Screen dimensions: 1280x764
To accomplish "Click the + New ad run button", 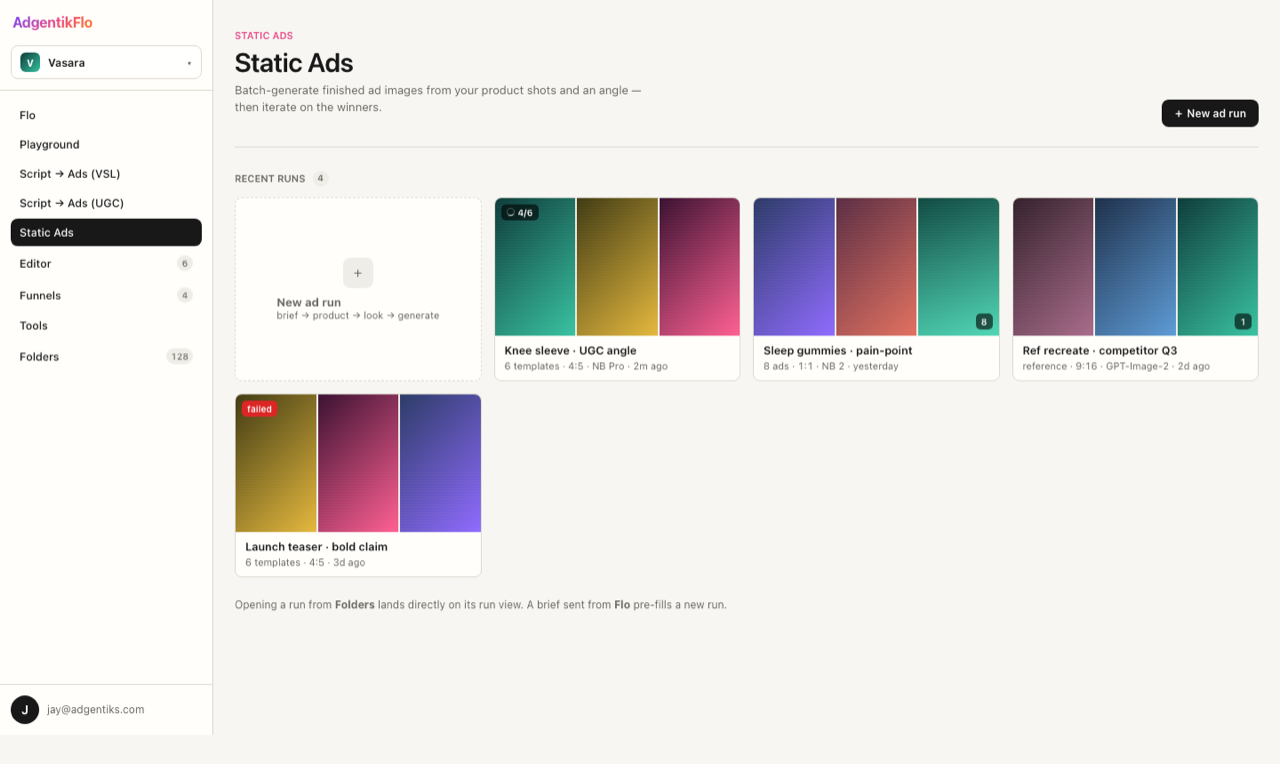I will click(1210, 113).
